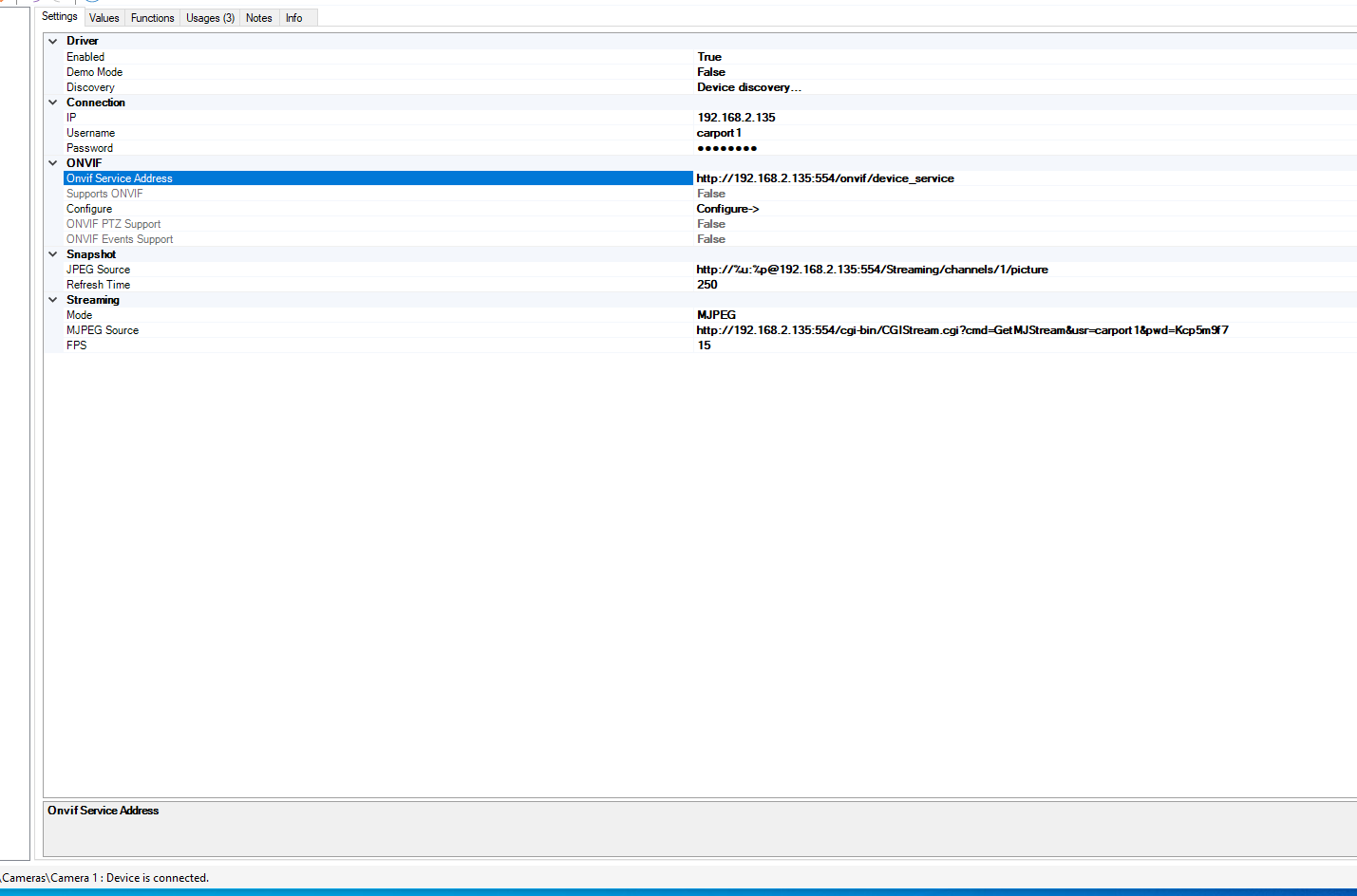Image resolution: width=1357 pixels, height=896 pixels.
Task: Select the FPS value 15
Action: pos(704,345)
